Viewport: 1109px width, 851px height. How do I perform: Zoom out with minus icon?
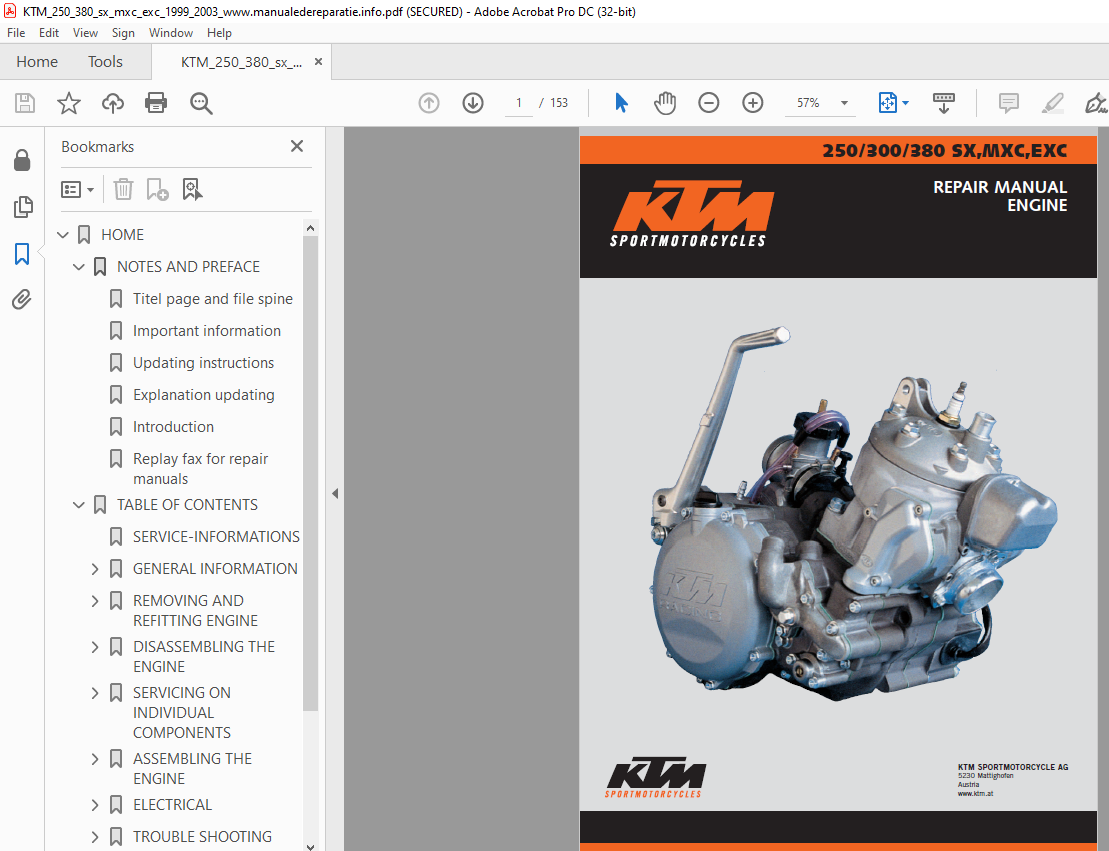(708, 103)
